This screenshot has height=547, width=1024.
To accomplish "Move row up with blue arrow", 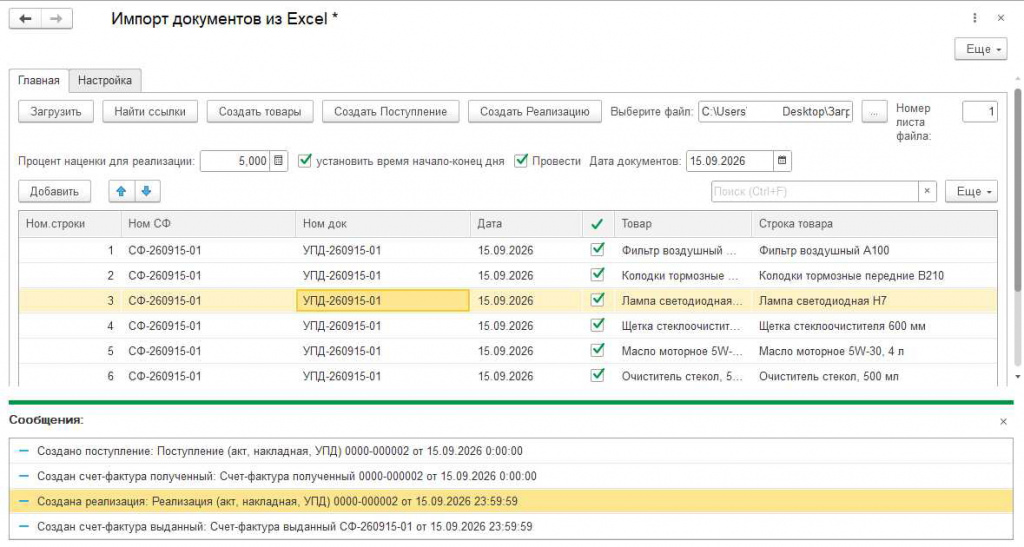I will [121, 191].
